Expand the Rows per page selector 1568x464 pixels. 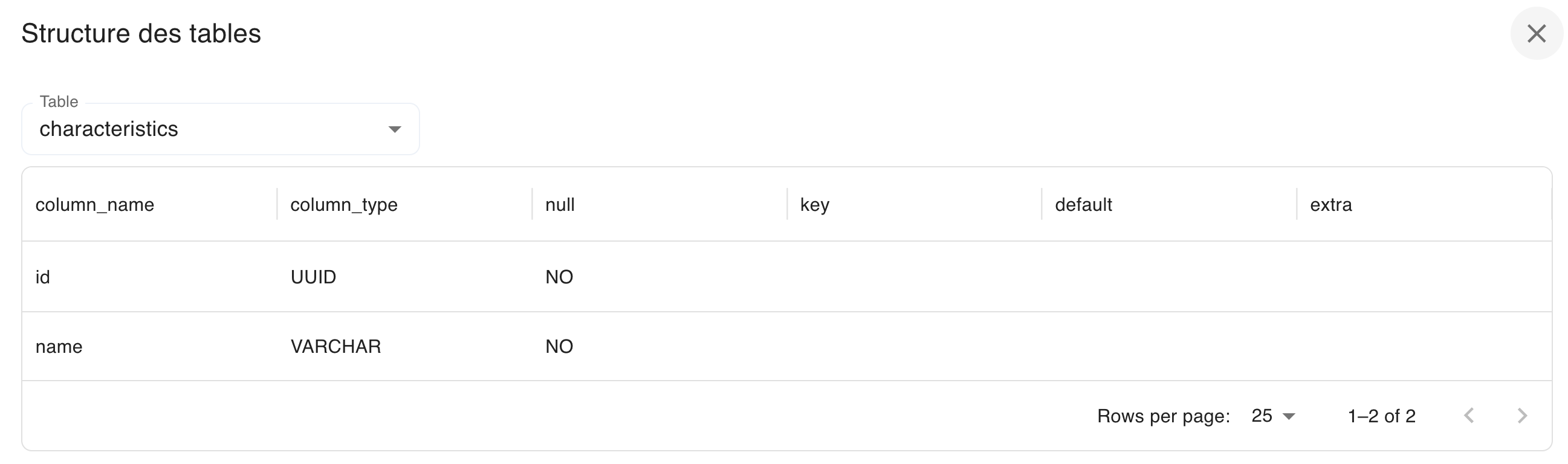point(1273,416)
